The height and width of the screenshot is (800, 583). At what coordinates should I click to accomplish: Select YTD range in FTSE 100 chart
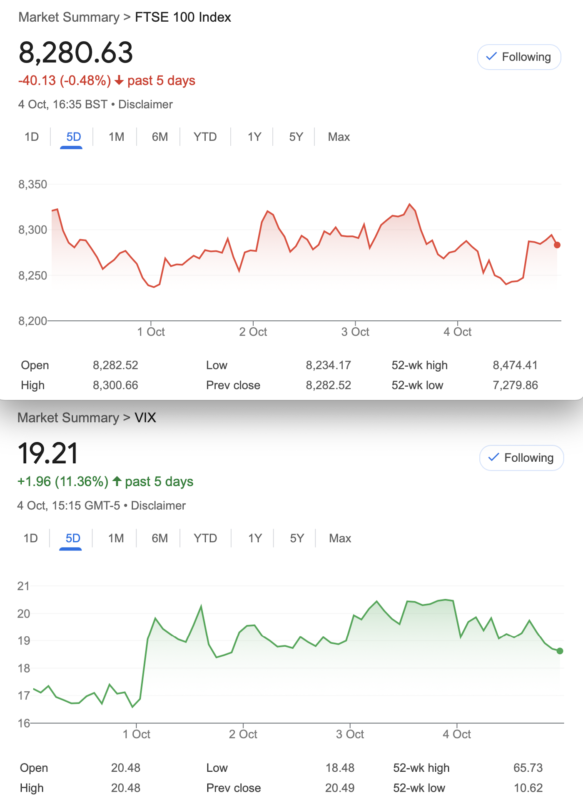[x=205, y=137]
